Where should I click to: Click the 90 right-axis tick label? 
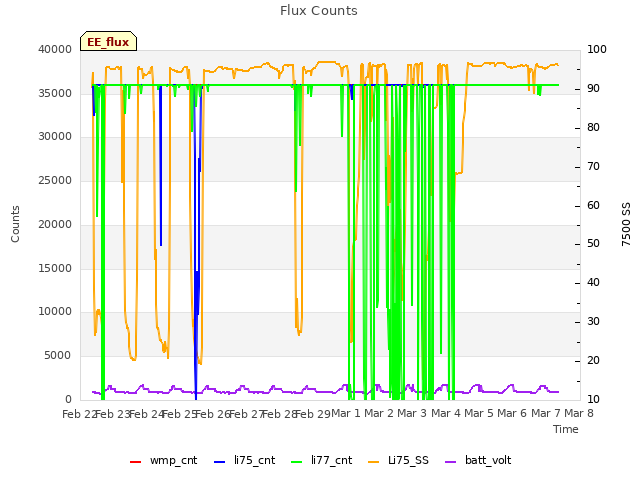pyautogui.click(x=593, y=89)
